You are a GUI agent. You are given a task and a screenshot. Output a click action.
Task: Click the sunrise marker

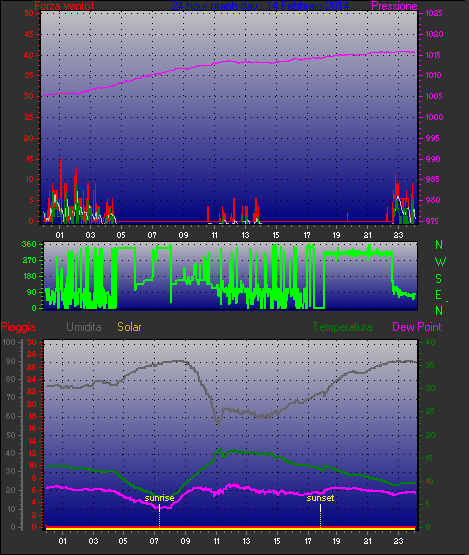pyautogui.click(x=159, y=498)
